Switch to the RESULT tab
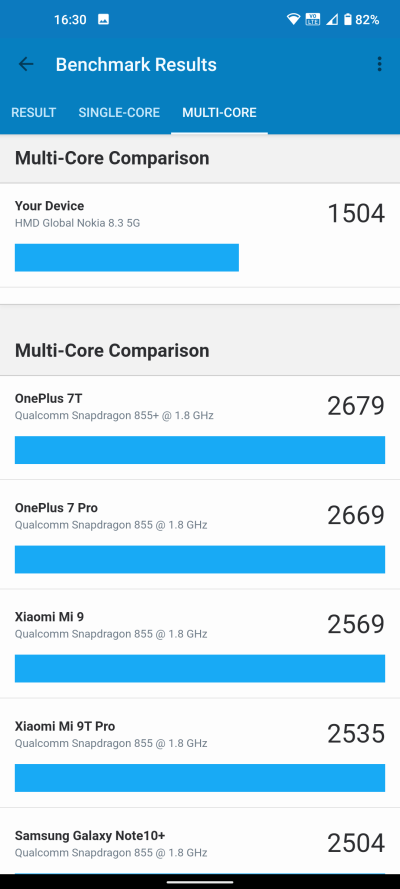Viewport: 400px width, 889px height. point(33,112)
